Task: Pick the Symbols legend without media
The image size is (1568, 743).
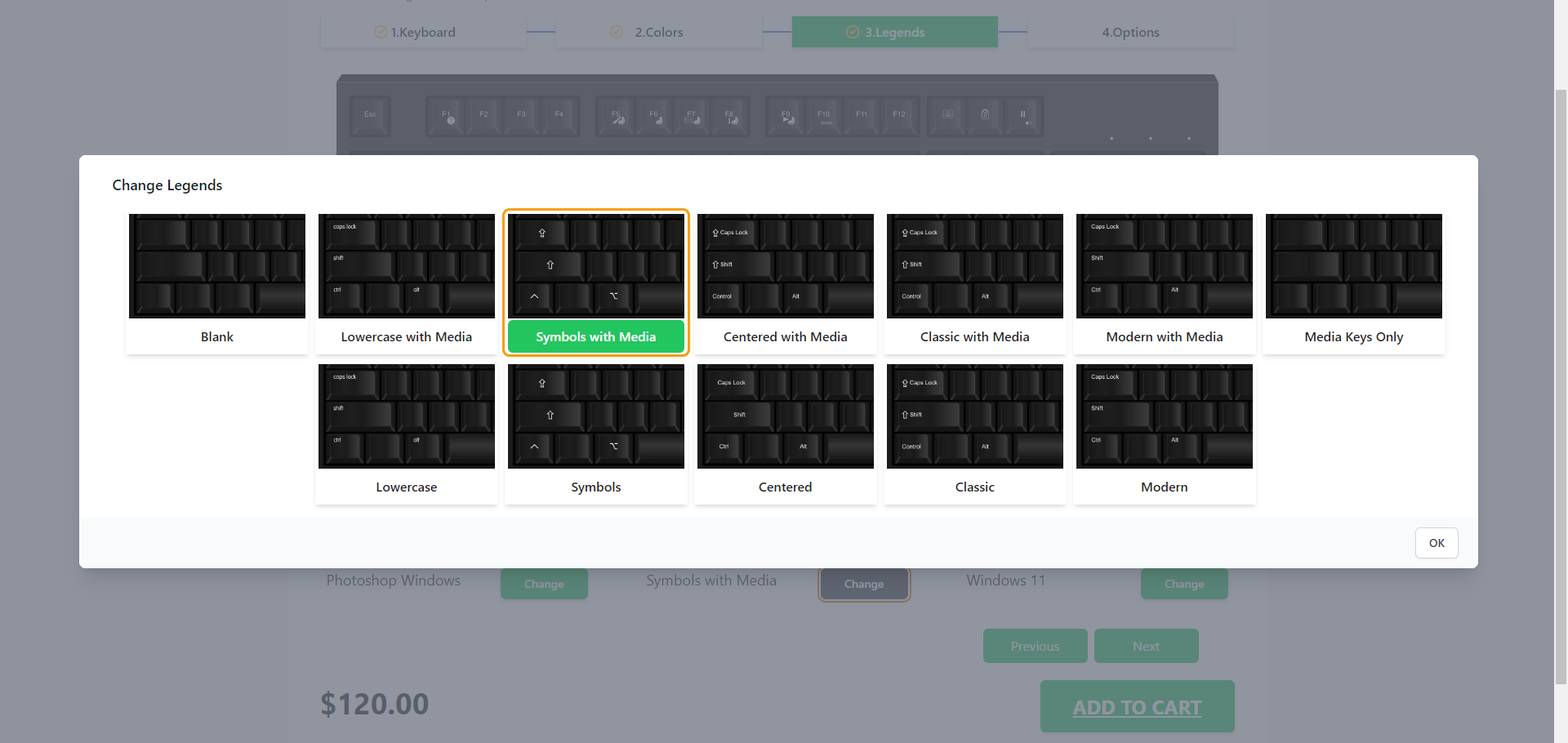Action: tap(596, 433)
